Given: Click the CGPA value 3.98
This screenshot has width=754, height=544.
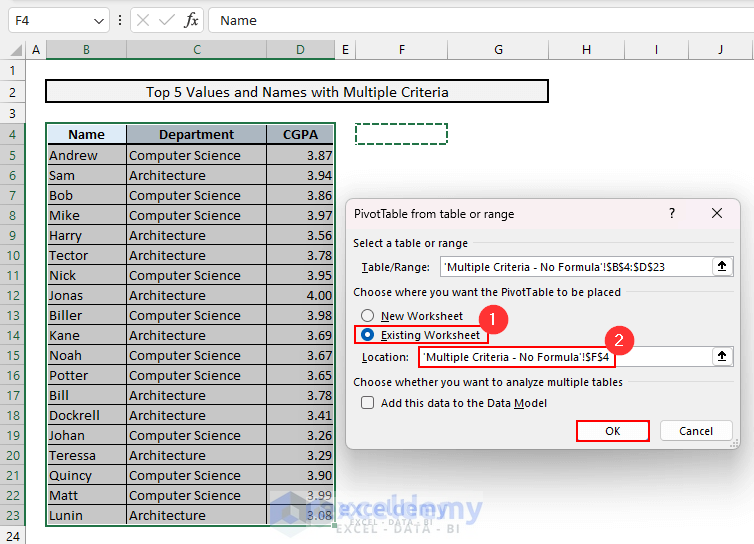Looking at the screenshot, I should click(x=300, y=316).
